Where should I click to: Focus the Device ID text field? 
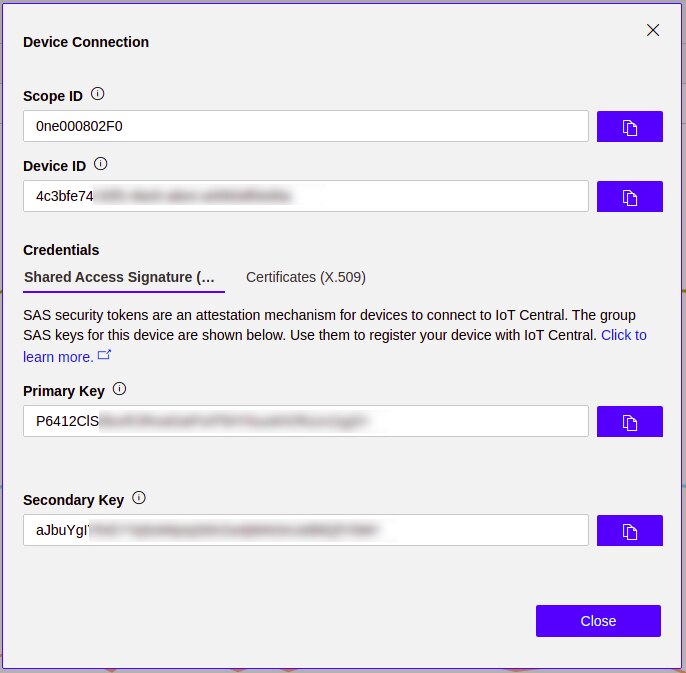[x=305, y=197]
